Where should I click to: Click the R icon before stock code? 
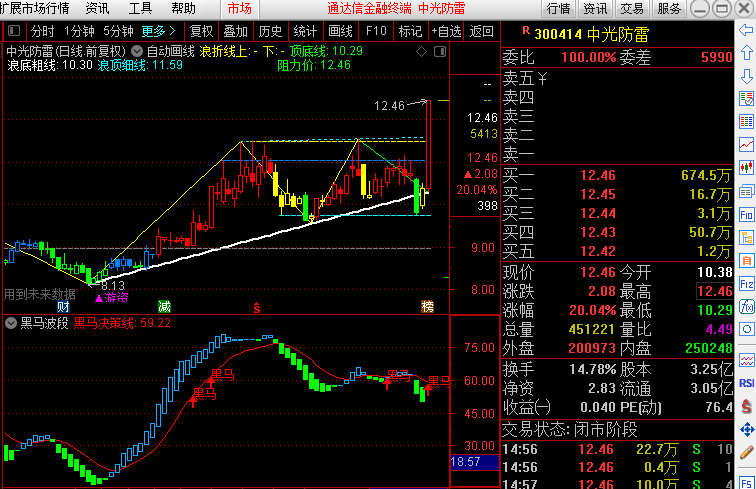click(526, 31)
